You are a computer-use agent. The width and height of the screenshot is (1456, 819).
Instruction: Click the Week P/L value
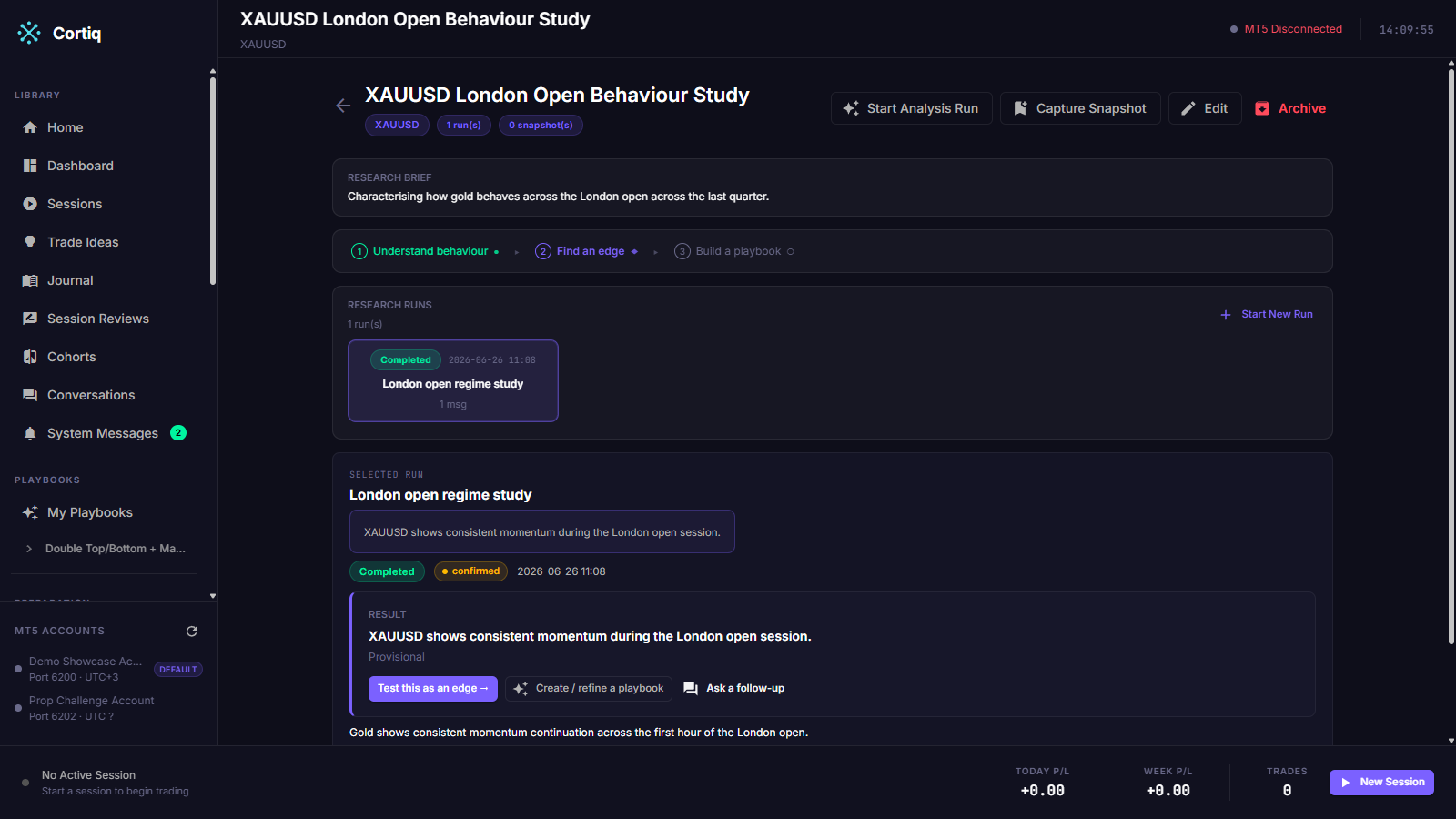(1168, 791)
